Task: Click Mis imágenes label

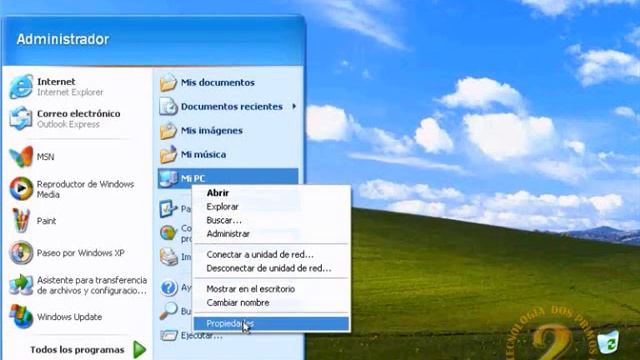Action: (212, 131)
